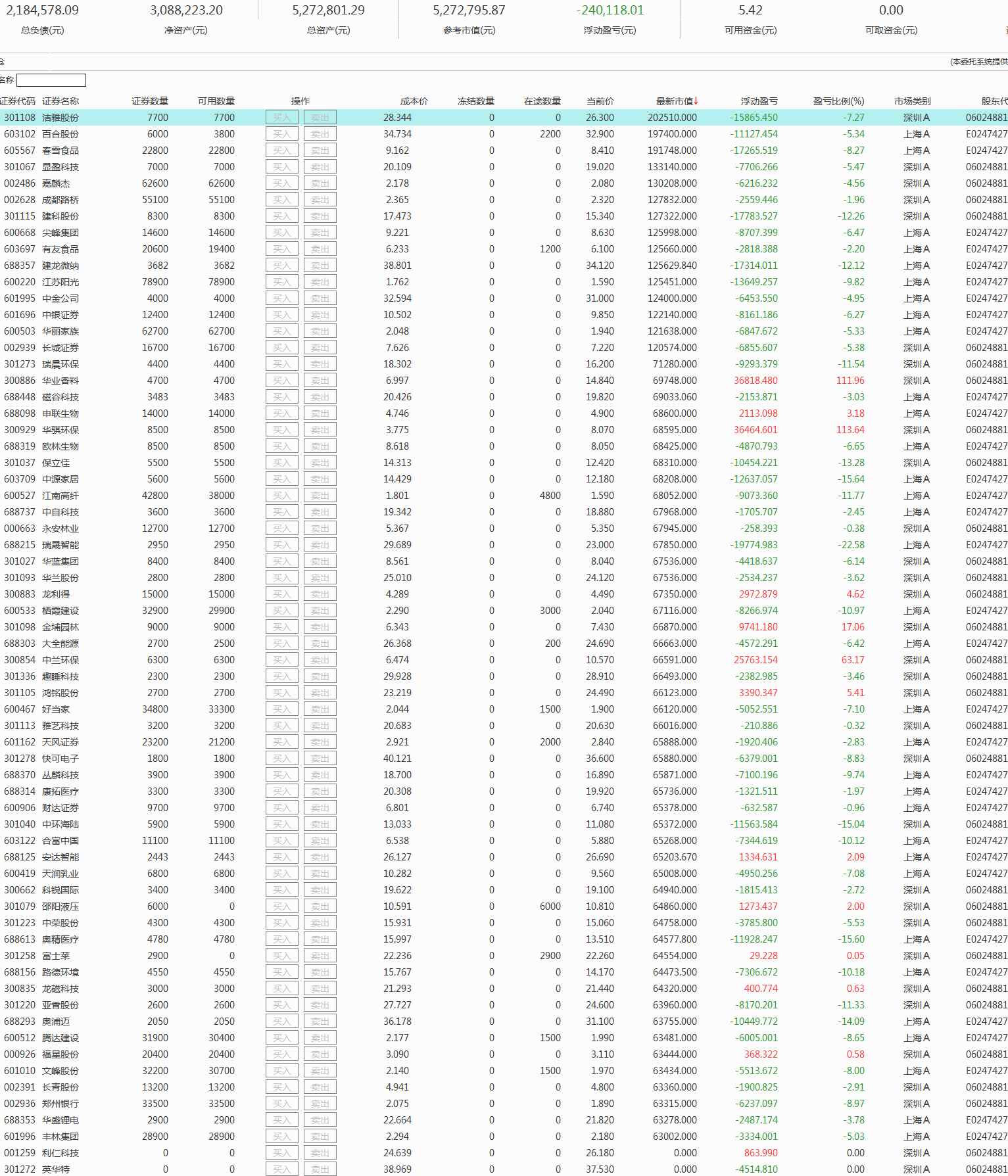Buy more of 百合股份 via 买入

[282, 134]
